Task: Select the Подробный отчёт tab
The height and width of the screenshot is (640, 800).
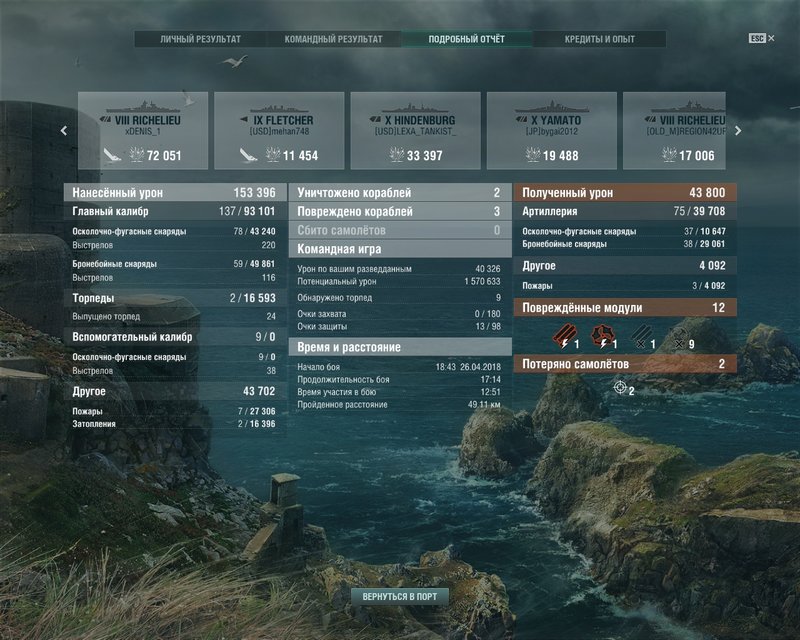Action: [467, 39]
